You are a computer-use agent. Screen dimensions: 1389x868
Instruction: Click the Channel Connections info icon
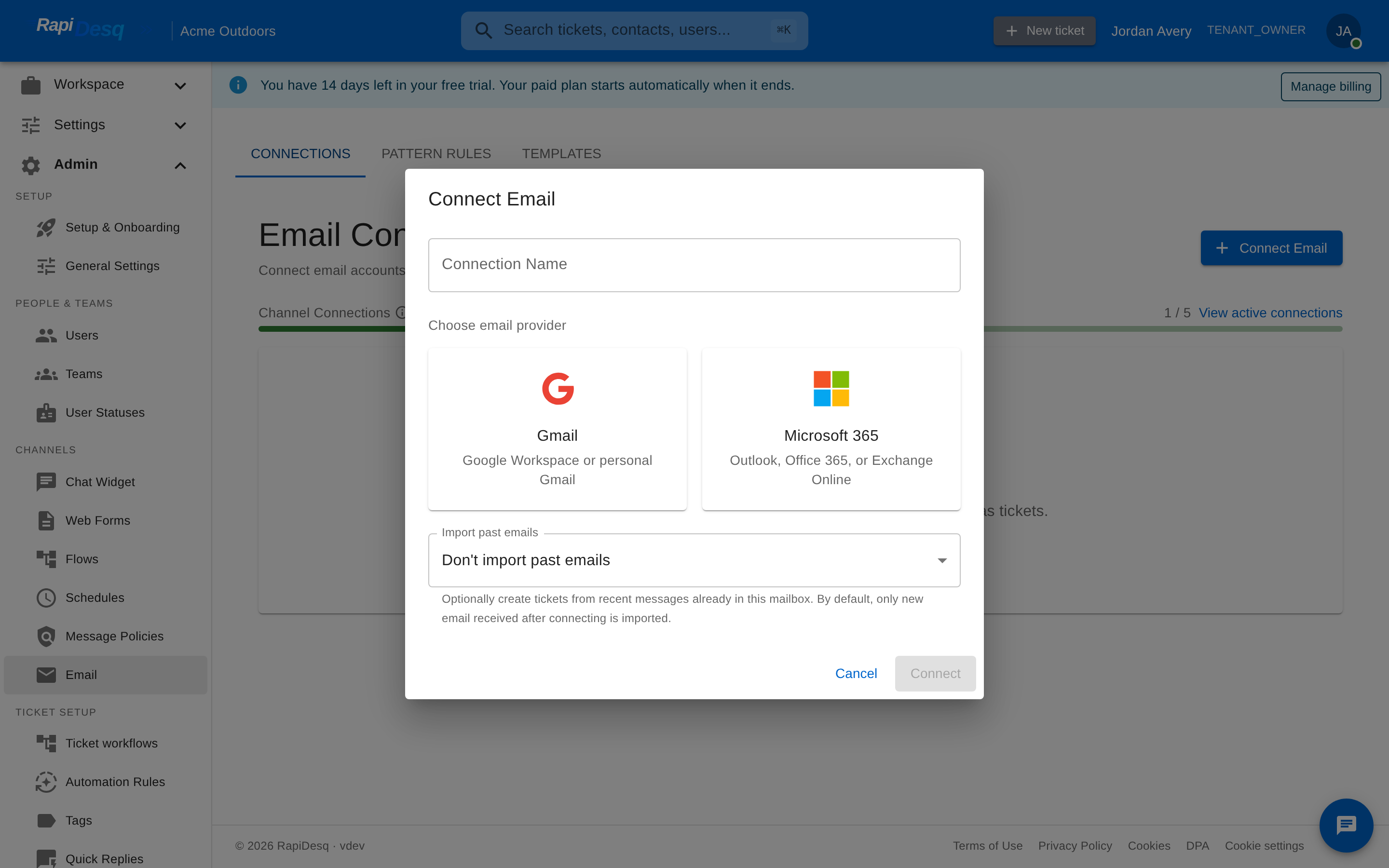click(x=401, y=312)
